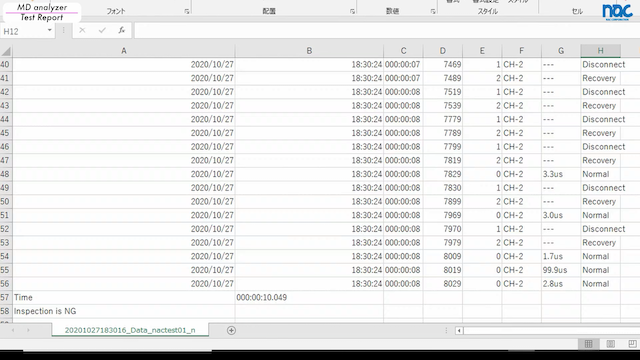Open the Name Box dropdown arrow

pos(49,30)
